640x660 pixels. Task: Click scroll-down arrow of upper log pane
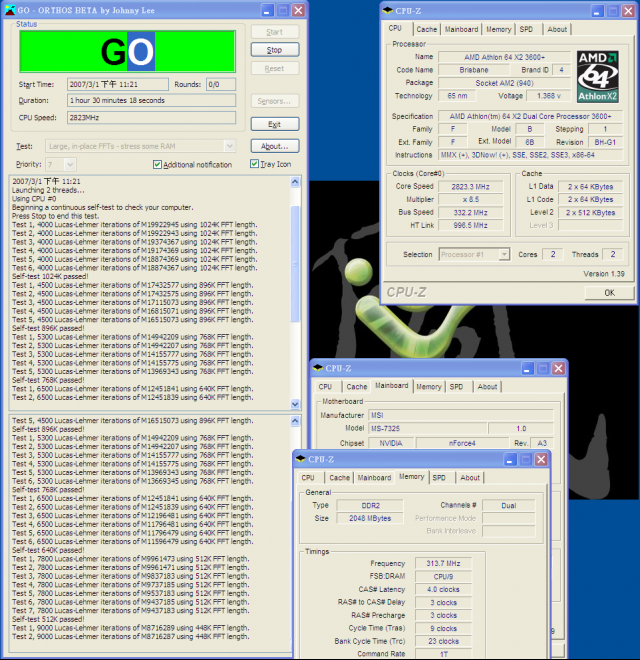point(295,404)
